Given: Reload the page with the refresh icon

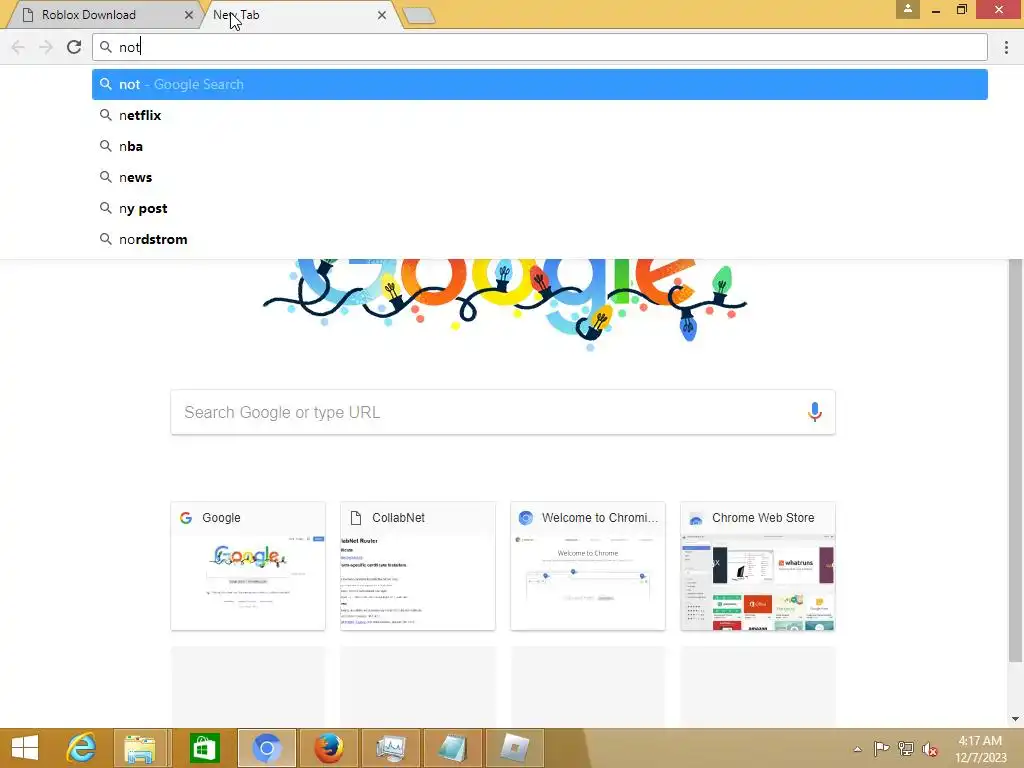Looking at the screenshot, I should (x=74, y=47).
